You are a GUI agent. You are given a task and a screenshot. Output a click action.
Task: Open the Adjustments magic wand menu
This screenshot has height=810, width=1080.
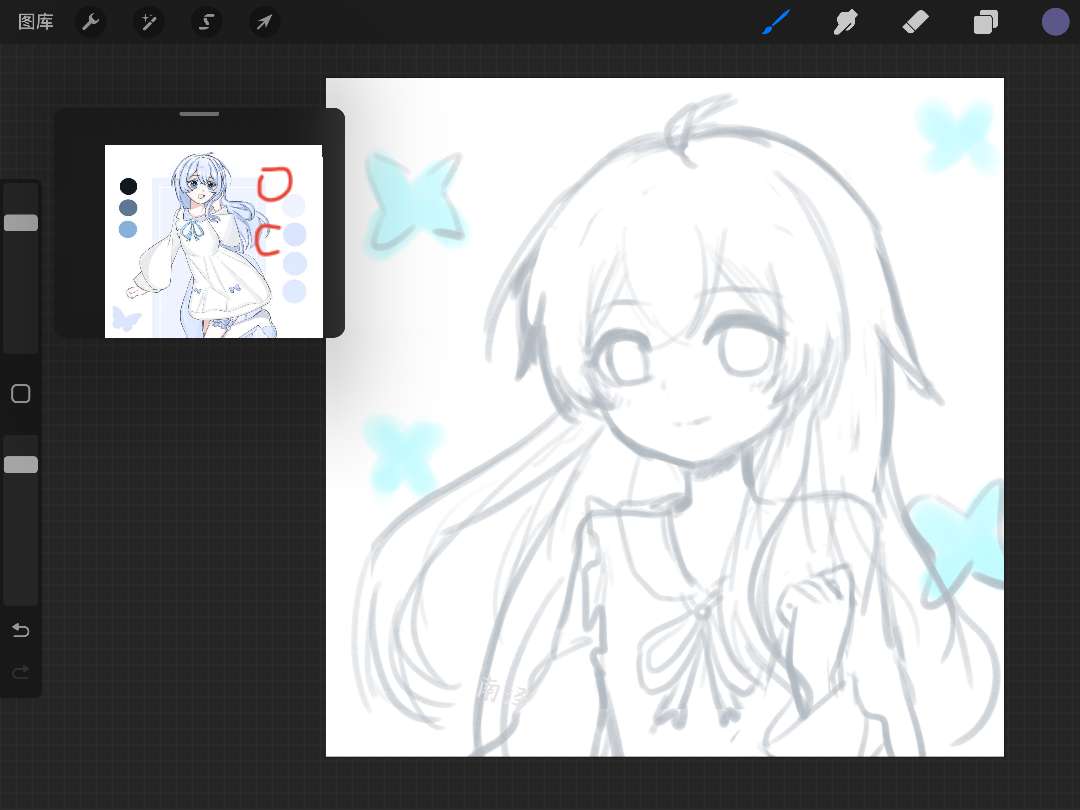click(149, 22)
